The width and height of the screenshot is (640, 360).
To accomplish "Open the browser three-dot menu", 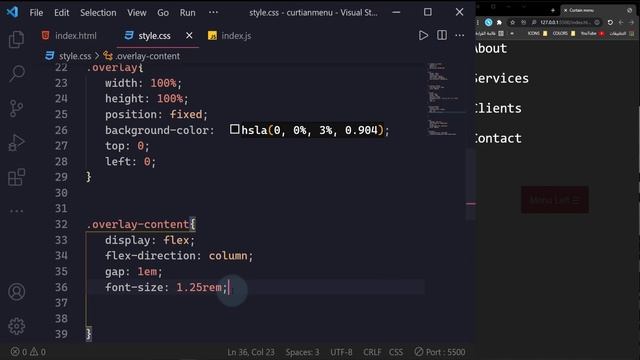I will pos(478,22).
